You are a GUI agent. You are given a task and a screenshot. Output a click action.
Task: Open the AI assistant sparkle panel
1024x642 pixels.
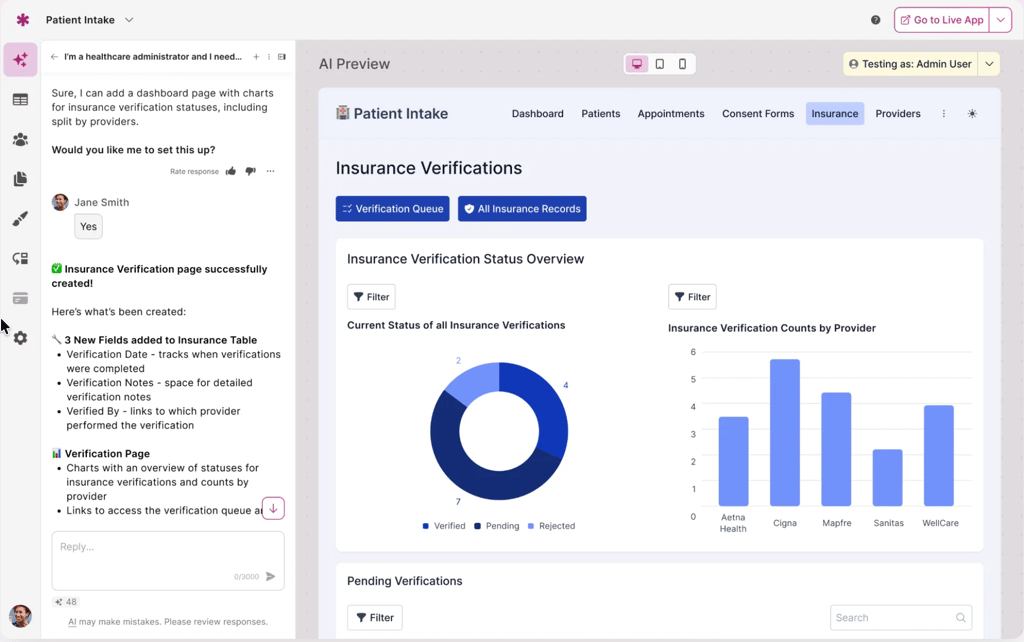pos(20,60)
